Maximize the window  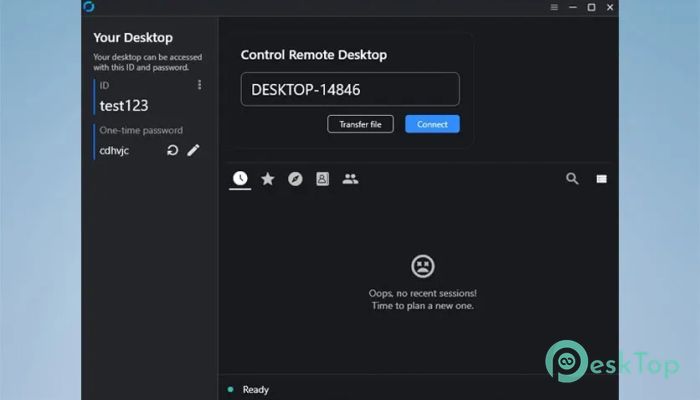[x=592, y=7]
